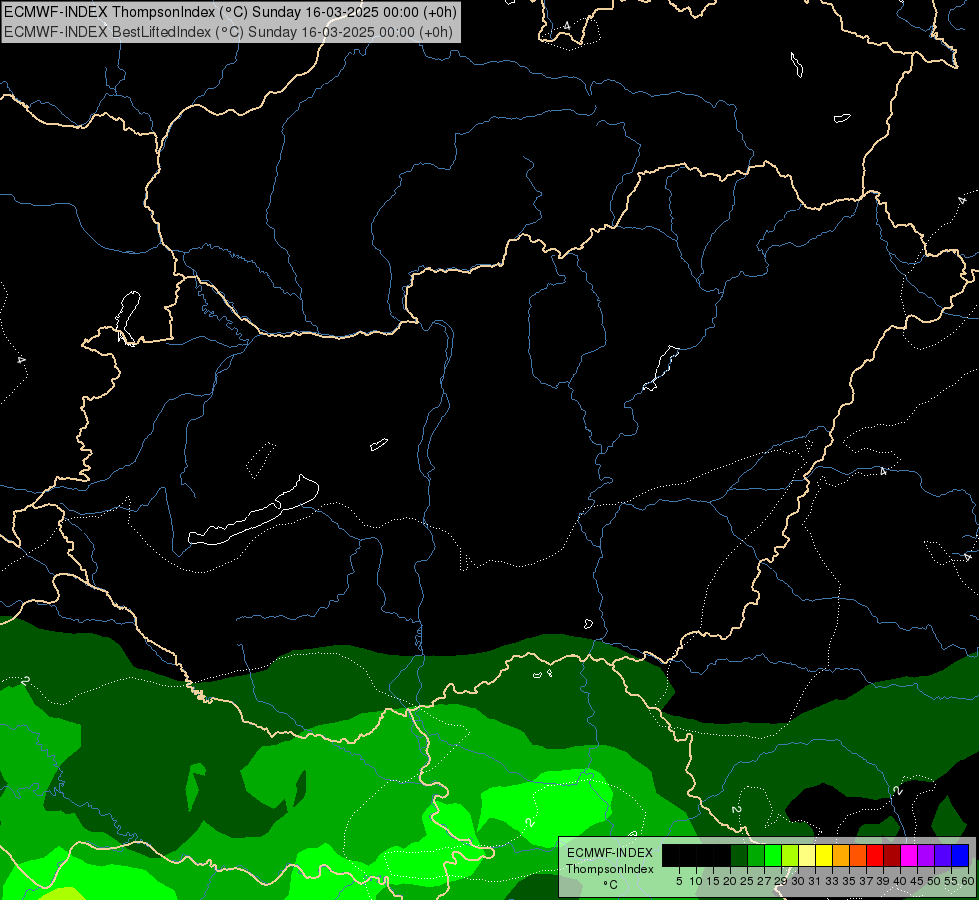Click the pure yellow 31–33 legend swatch
This screenshot has height=900, width=979.
click(824, 856)
